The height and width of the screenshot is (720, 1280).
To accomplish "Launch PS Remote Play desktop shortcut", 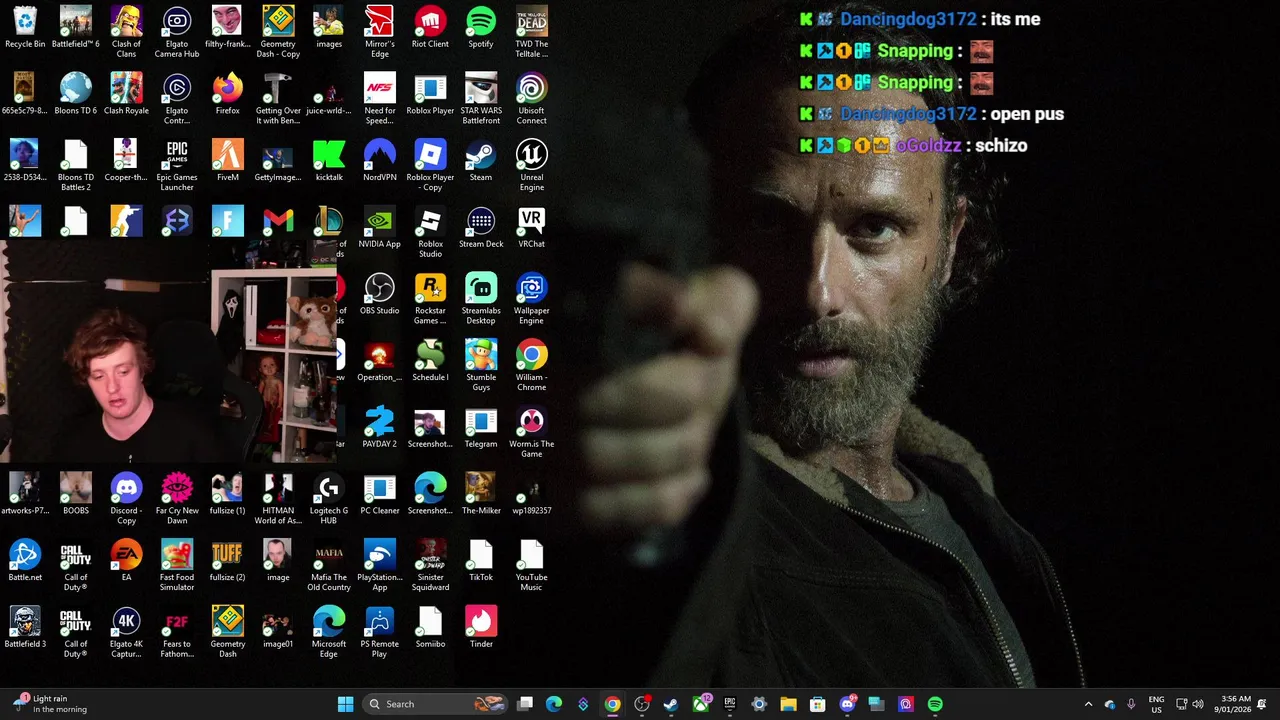I will tap(379, 632).
